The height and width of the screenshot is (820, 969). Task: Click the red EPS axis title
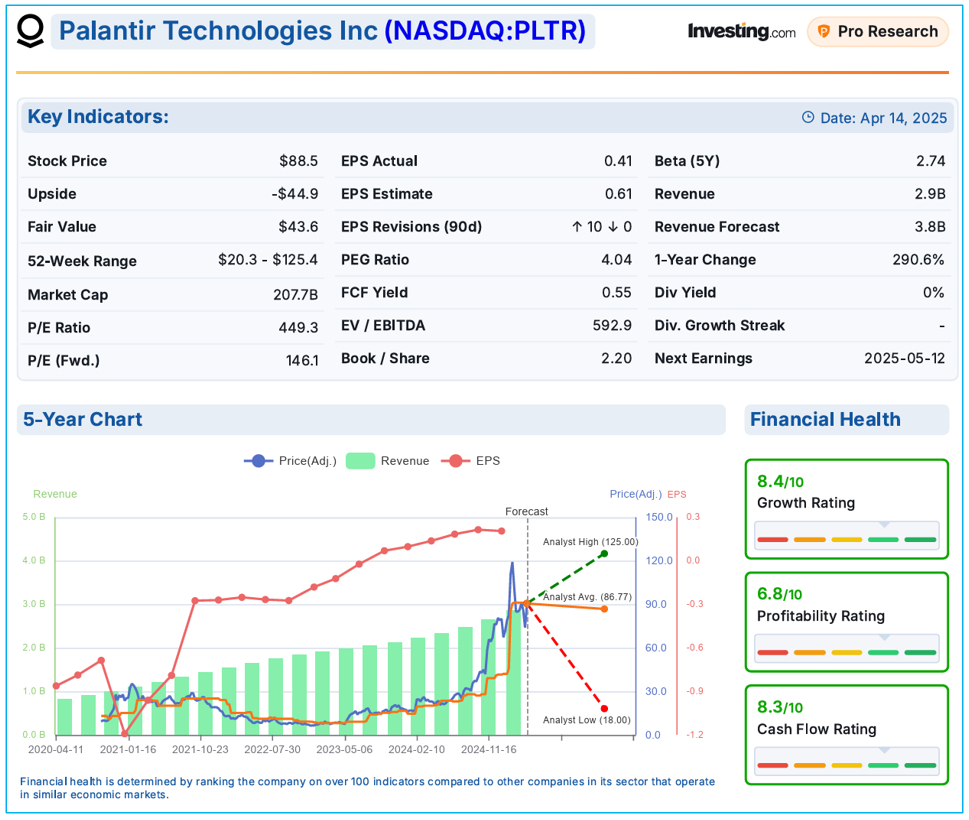(x=677, y=494)
